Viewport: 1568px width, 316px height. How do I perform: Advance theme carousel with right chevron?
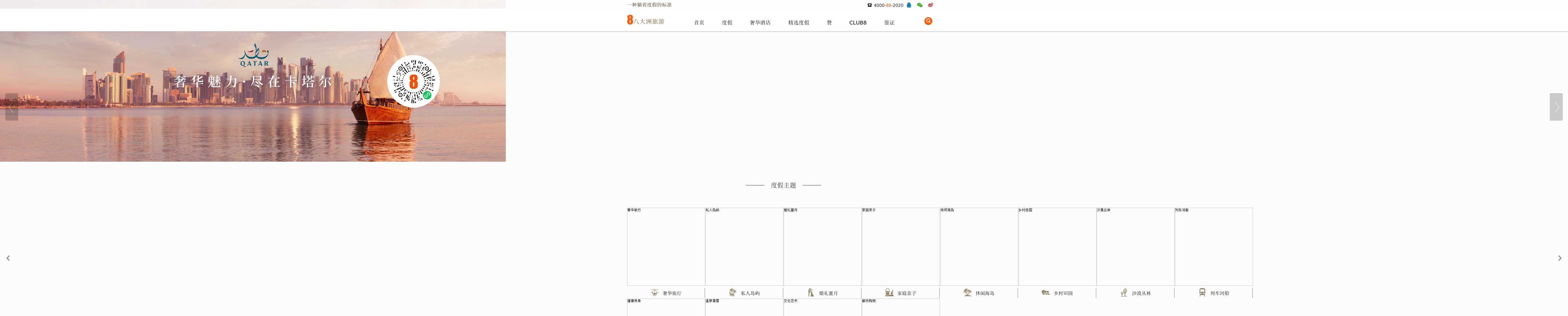(x=1560, y=258)
